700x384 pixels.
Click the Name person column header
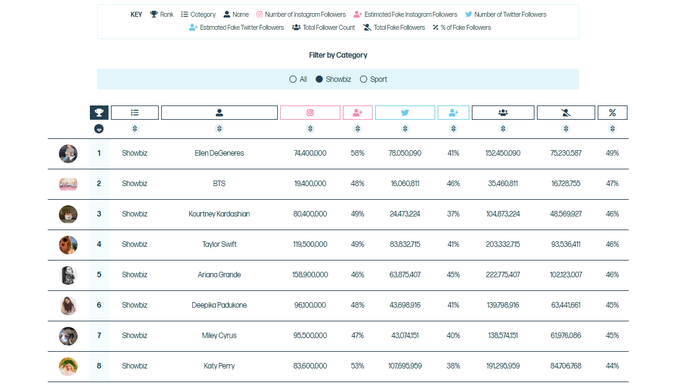(219, 113)
